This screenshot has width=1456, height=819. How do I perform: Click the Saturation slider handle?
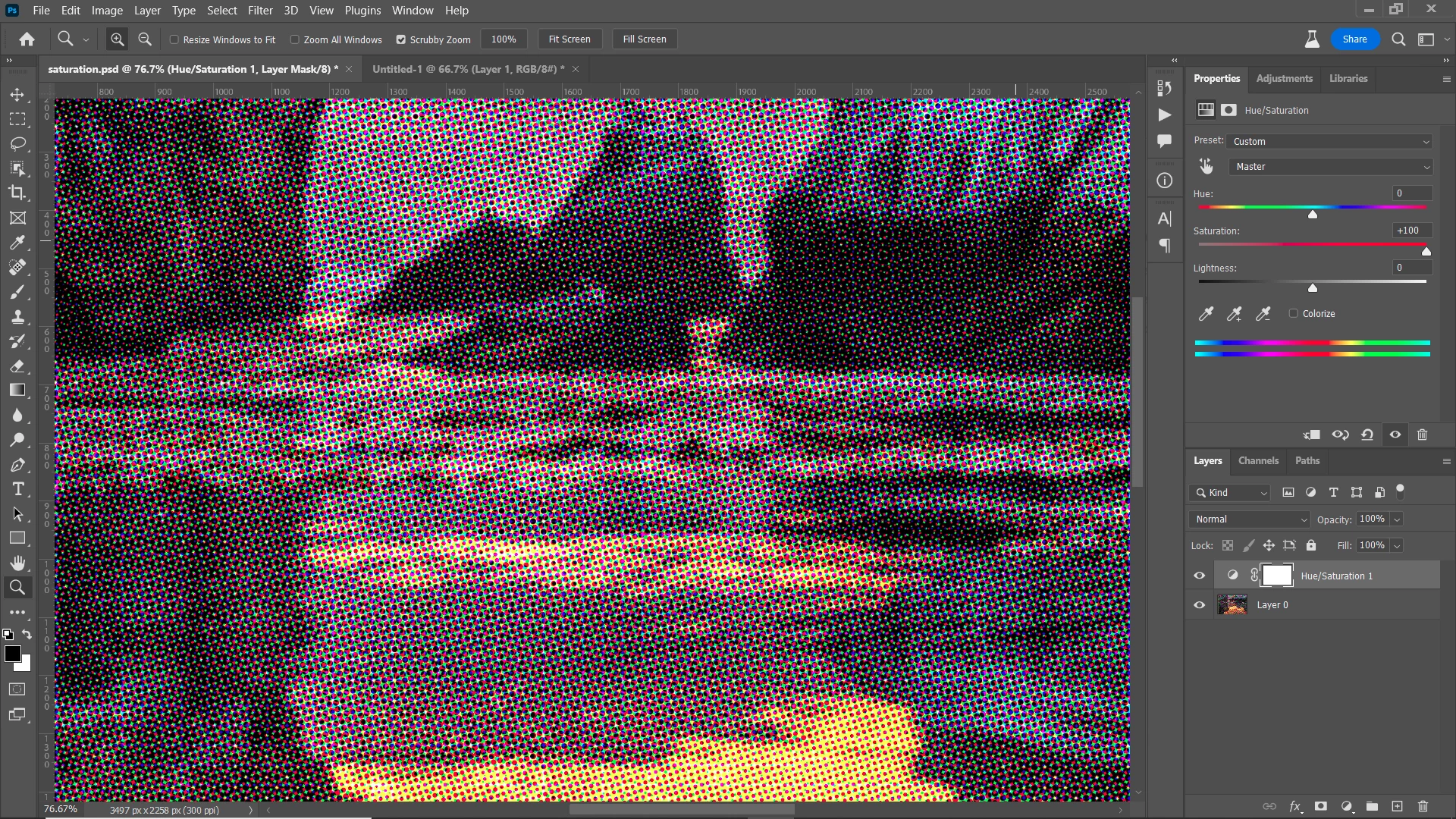pyautogui.click(x=1426, y=252)
